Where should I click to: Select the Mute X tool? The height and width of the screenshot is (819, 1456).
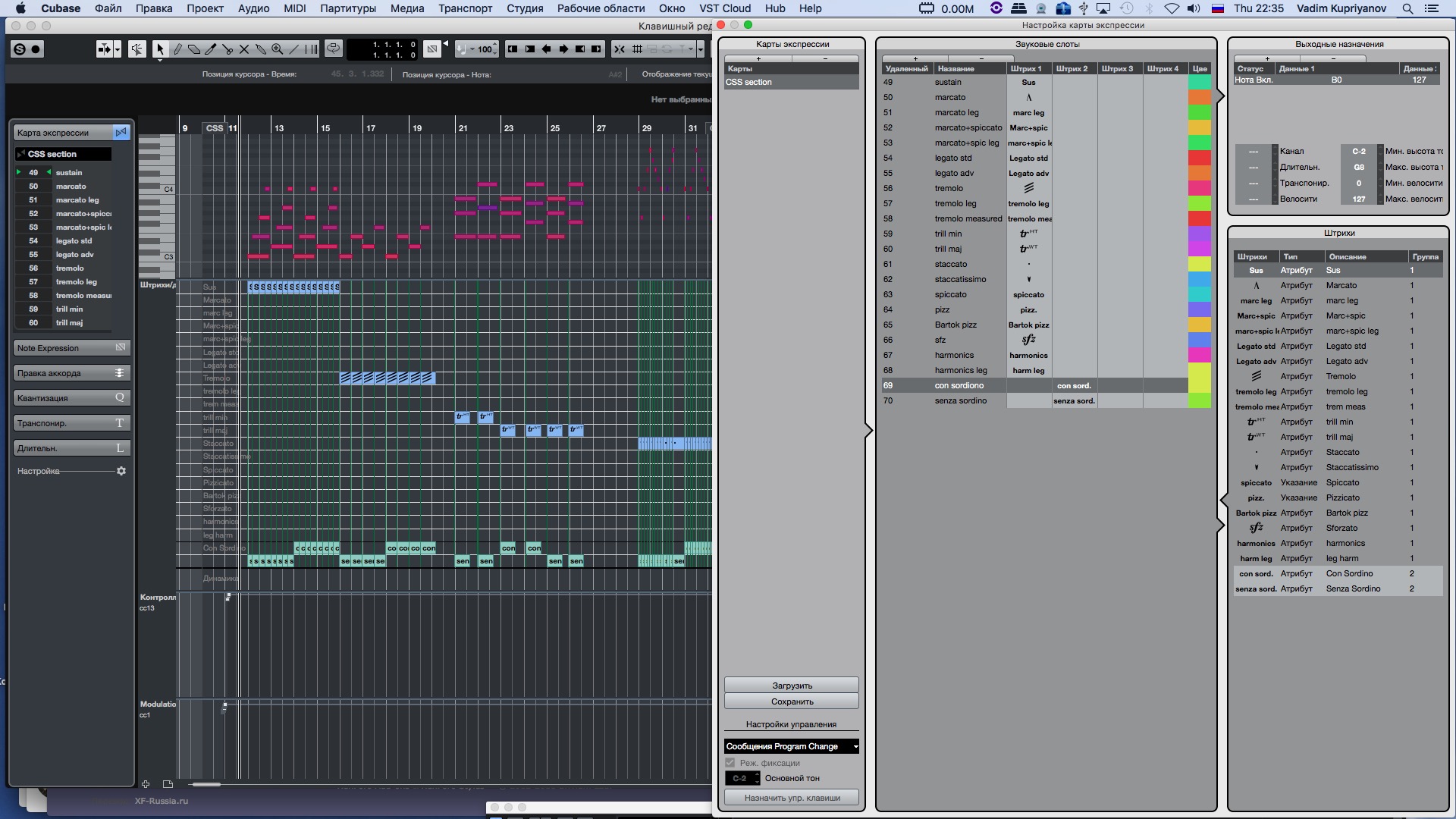pos(244,49)
